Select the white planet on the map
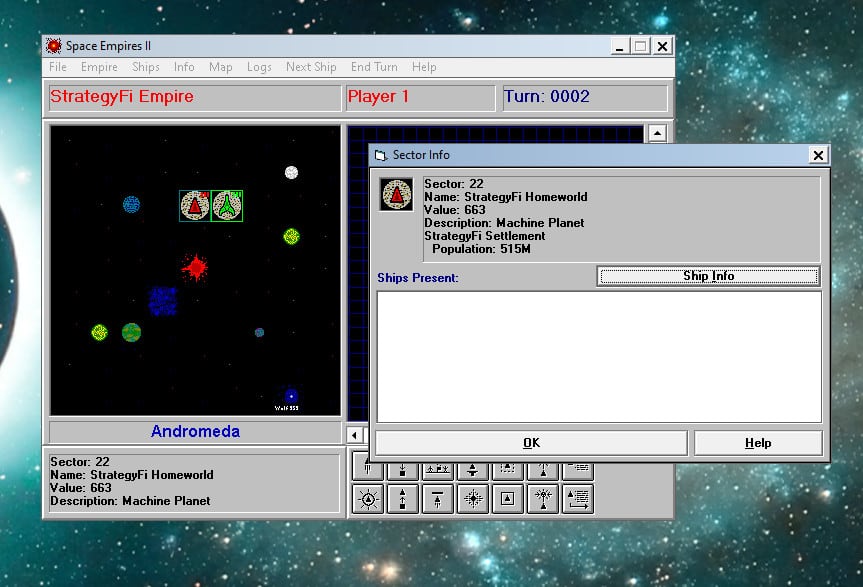This screenshot has height=587, width=863. [x=291, y=173]
